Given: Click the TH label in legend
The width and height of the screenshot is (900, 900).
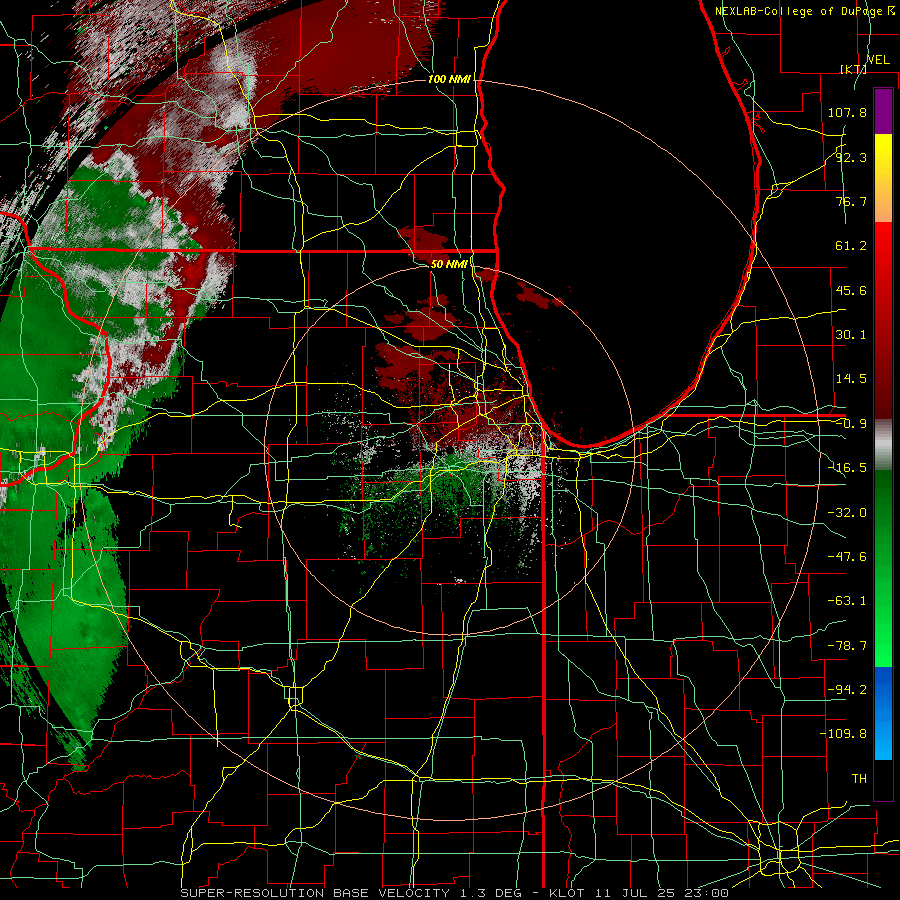Looking at the screenshot, I should [x=859, y=778].
